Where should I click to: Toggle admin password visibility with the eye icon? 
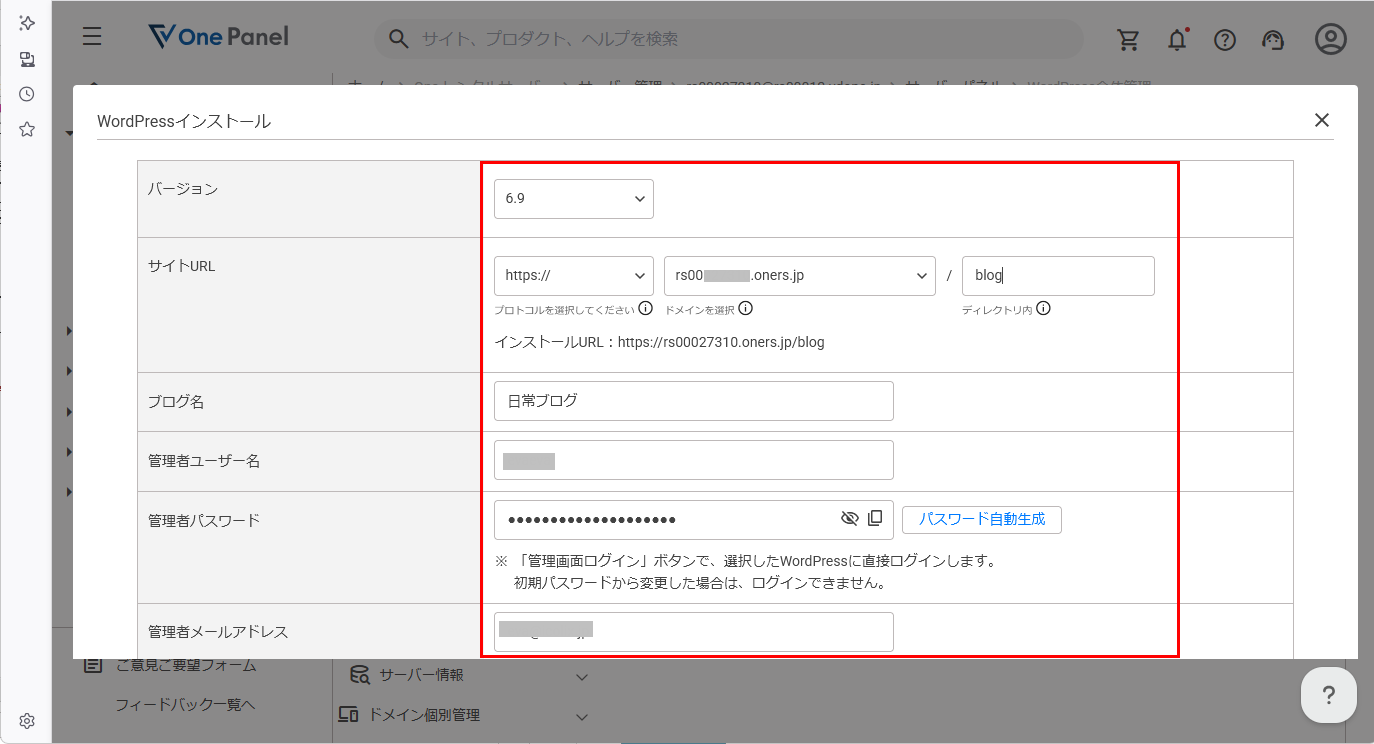click(x=850, y=518)
